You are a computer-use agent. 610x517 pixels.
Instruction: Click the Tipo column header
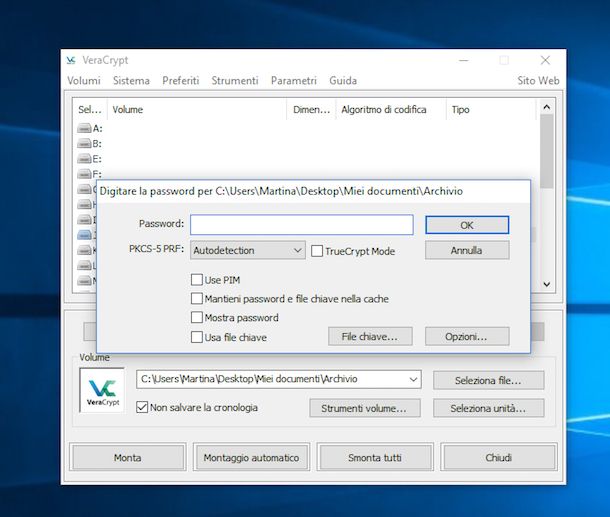click(491, 110)
